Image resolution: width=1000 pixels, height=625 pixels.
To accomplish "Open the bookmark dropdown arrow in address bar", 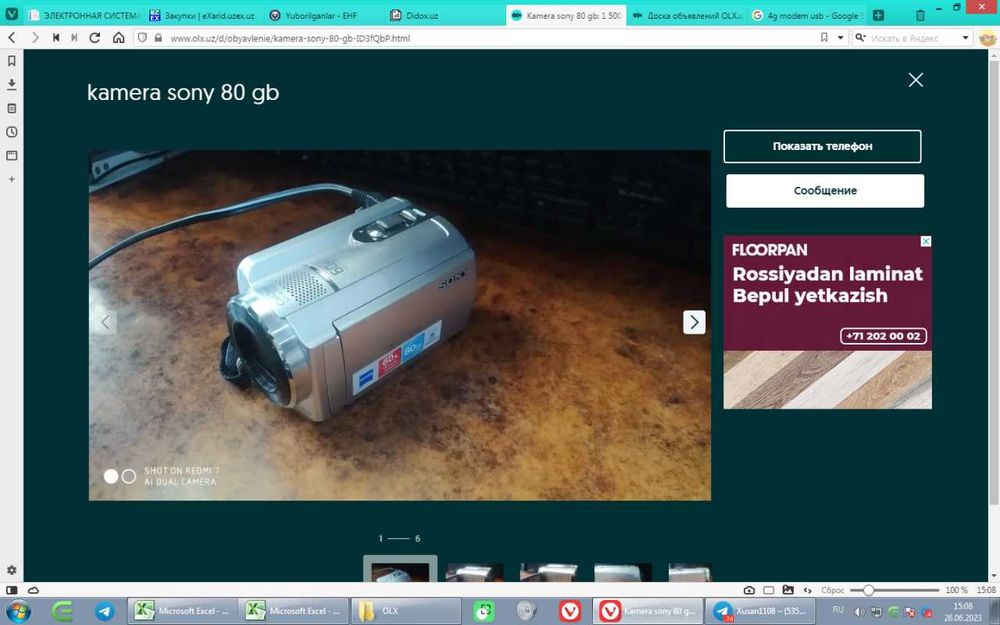I will tap(840, 38).
